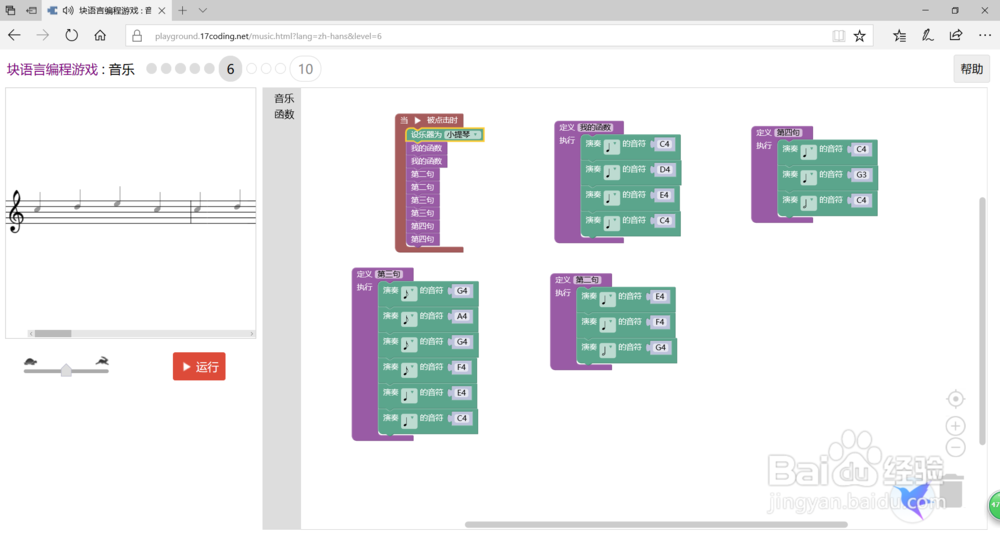
Task: Click the address bar URL
Action: click(x=268, y=36)
